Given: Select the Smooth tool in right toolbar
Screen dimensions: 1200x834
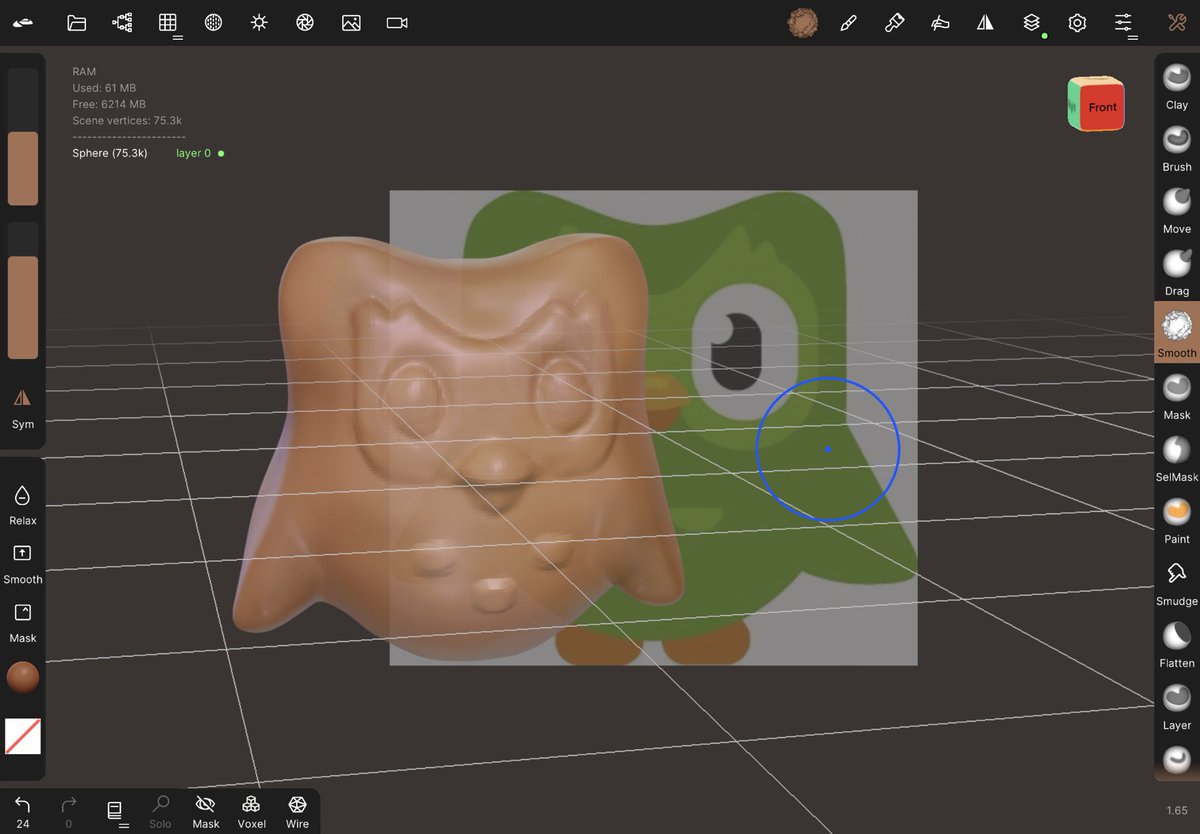Looking at the screenshot, I should coord(1177,334).
